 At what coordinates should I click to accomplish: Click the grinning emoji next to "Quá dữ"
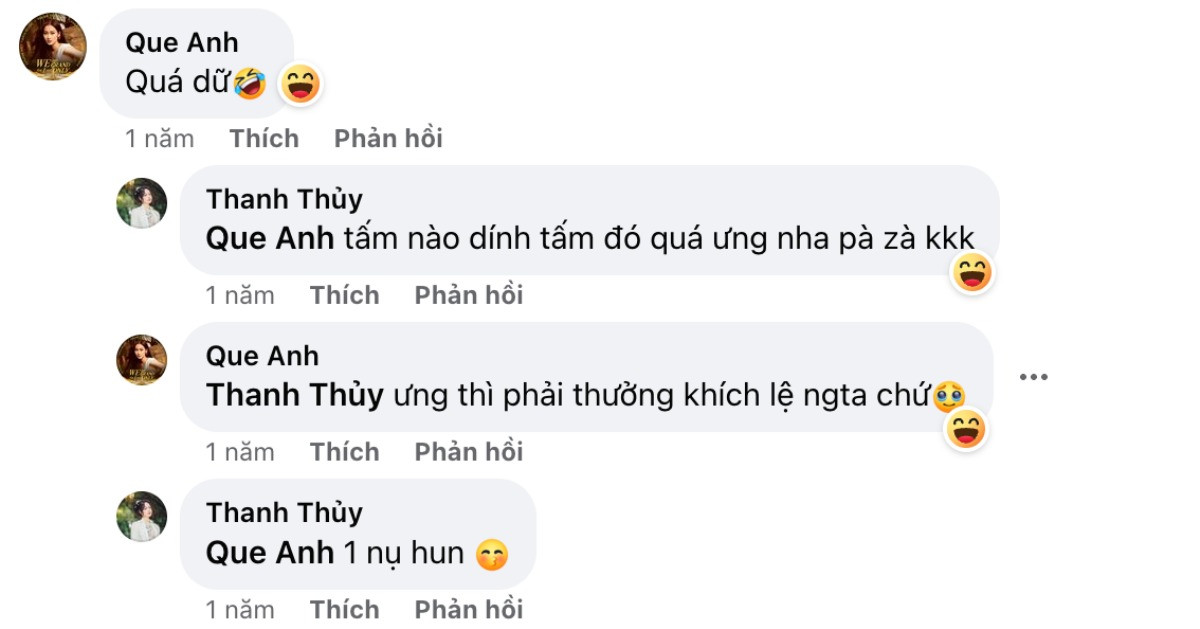coord(301,86)
